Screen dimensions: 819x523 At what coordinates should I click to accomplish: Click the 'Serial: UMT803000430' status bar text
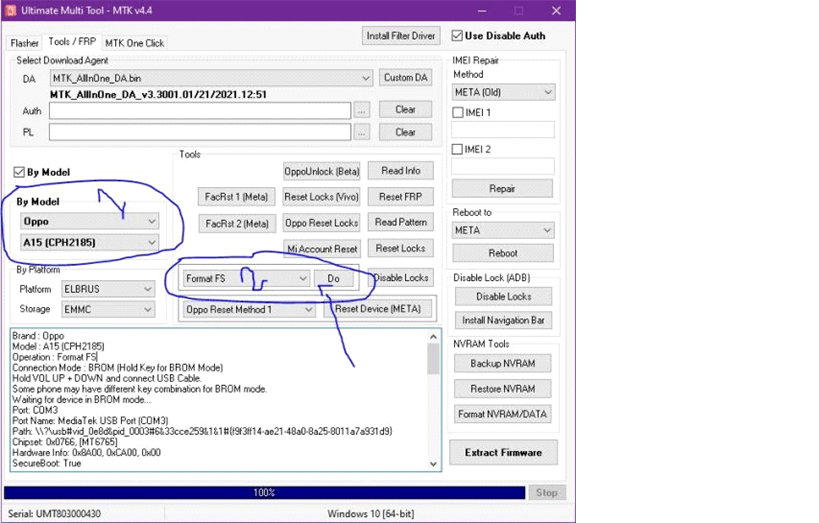54,514
